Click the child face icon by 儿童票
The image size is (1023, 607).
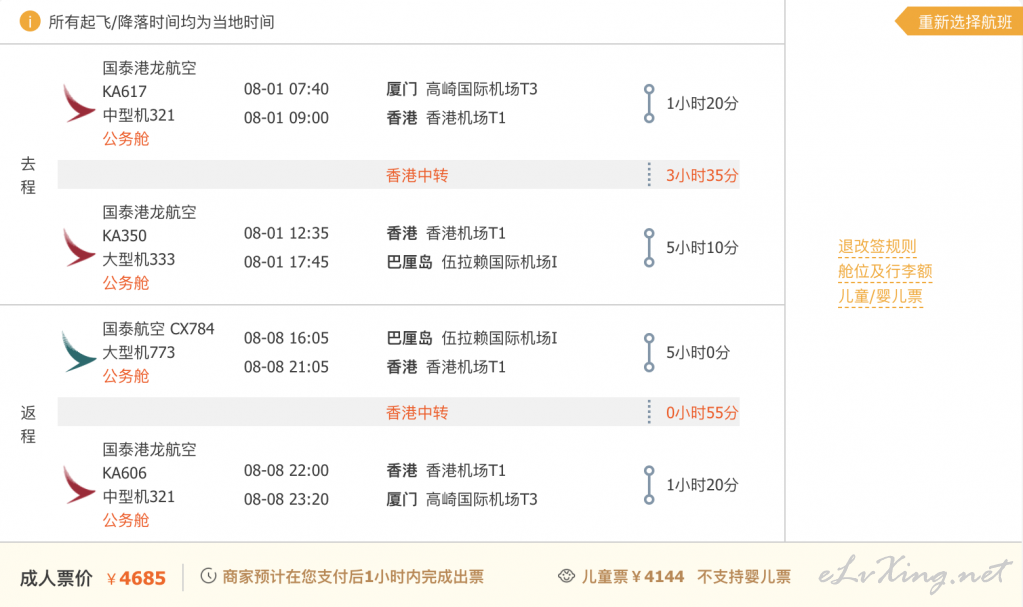(566, 576)
